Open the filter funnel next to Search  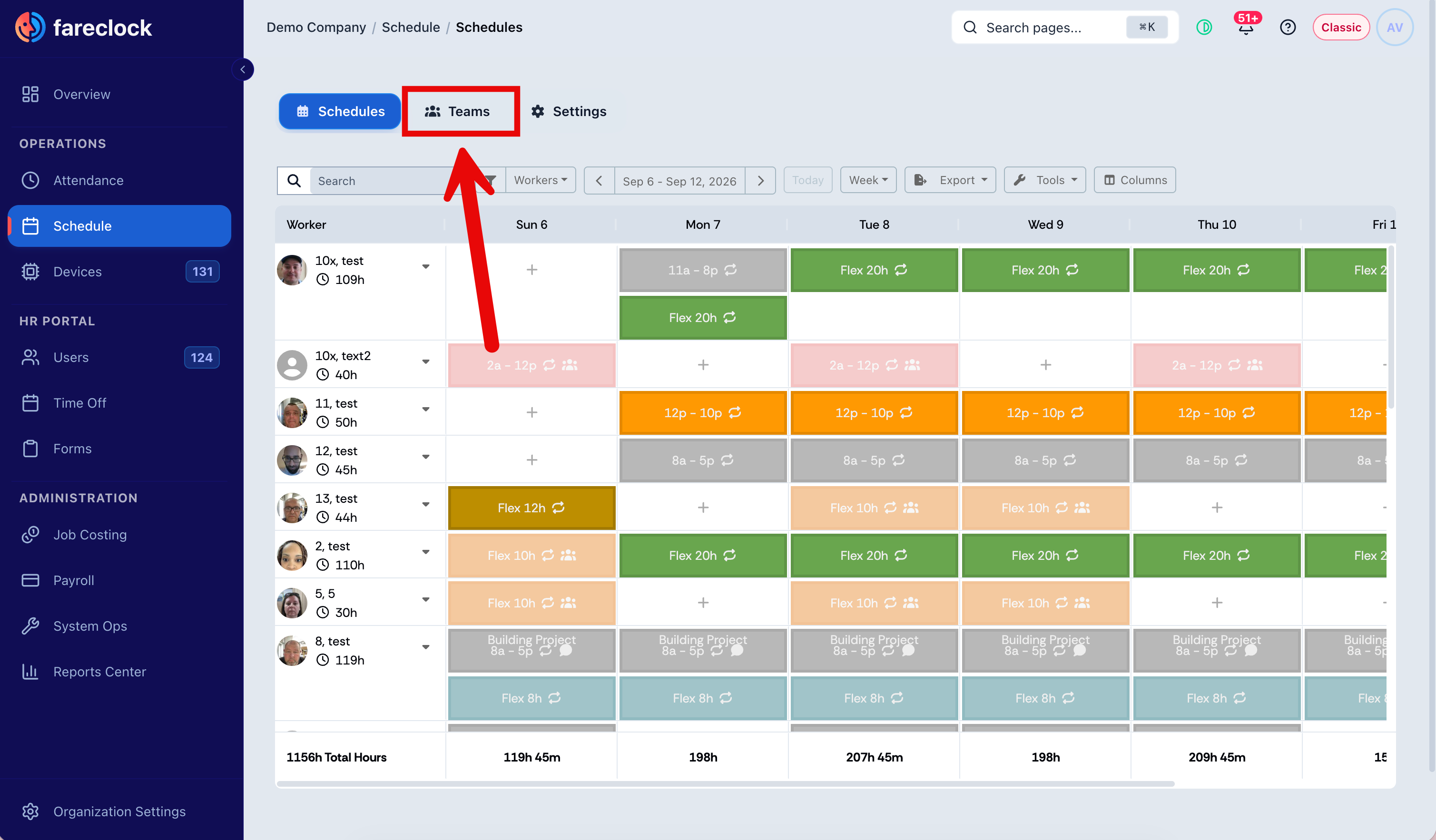click(490, 181)
